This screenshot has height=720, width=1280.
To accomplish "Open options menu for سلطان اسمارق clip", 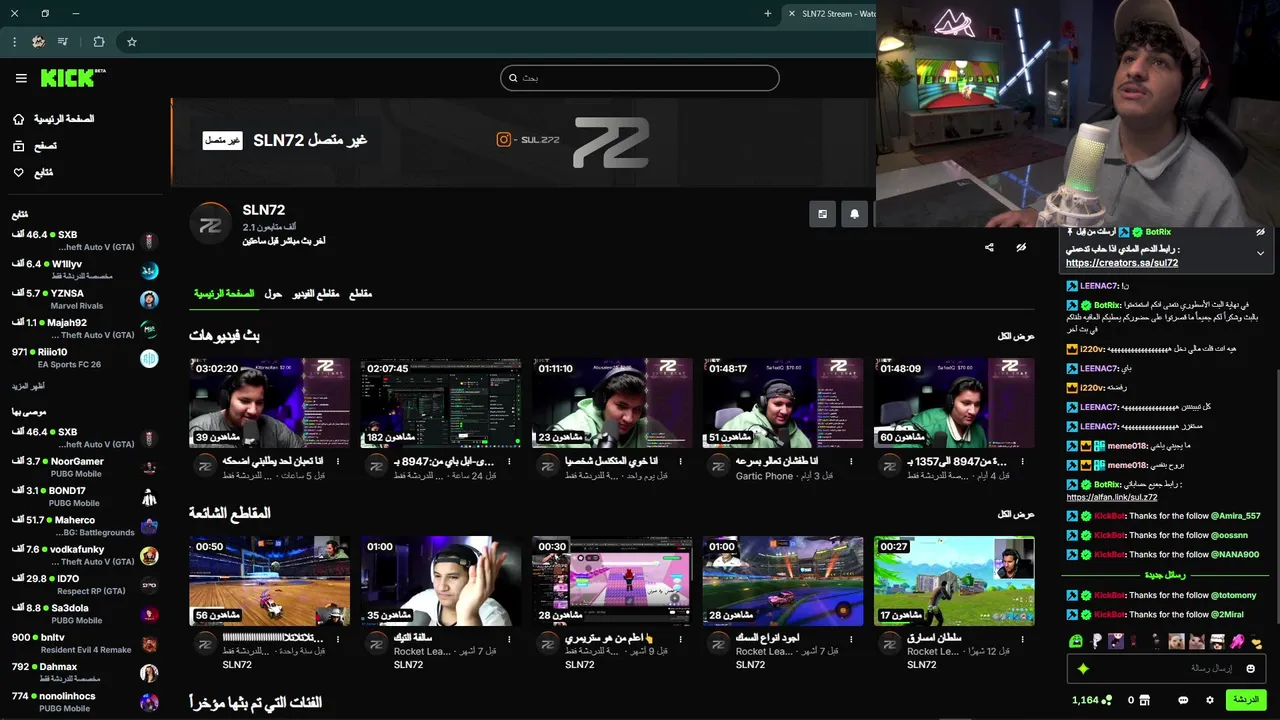I will point(1022,638).
